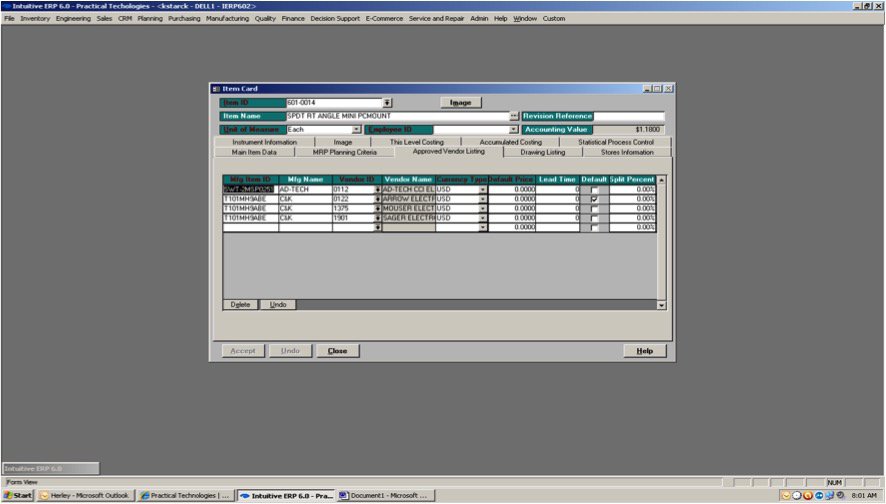This screenshot has width=886, height=504.
Task: Open the Item ID lookup dropdown arrow
Action: pos(387,103)
